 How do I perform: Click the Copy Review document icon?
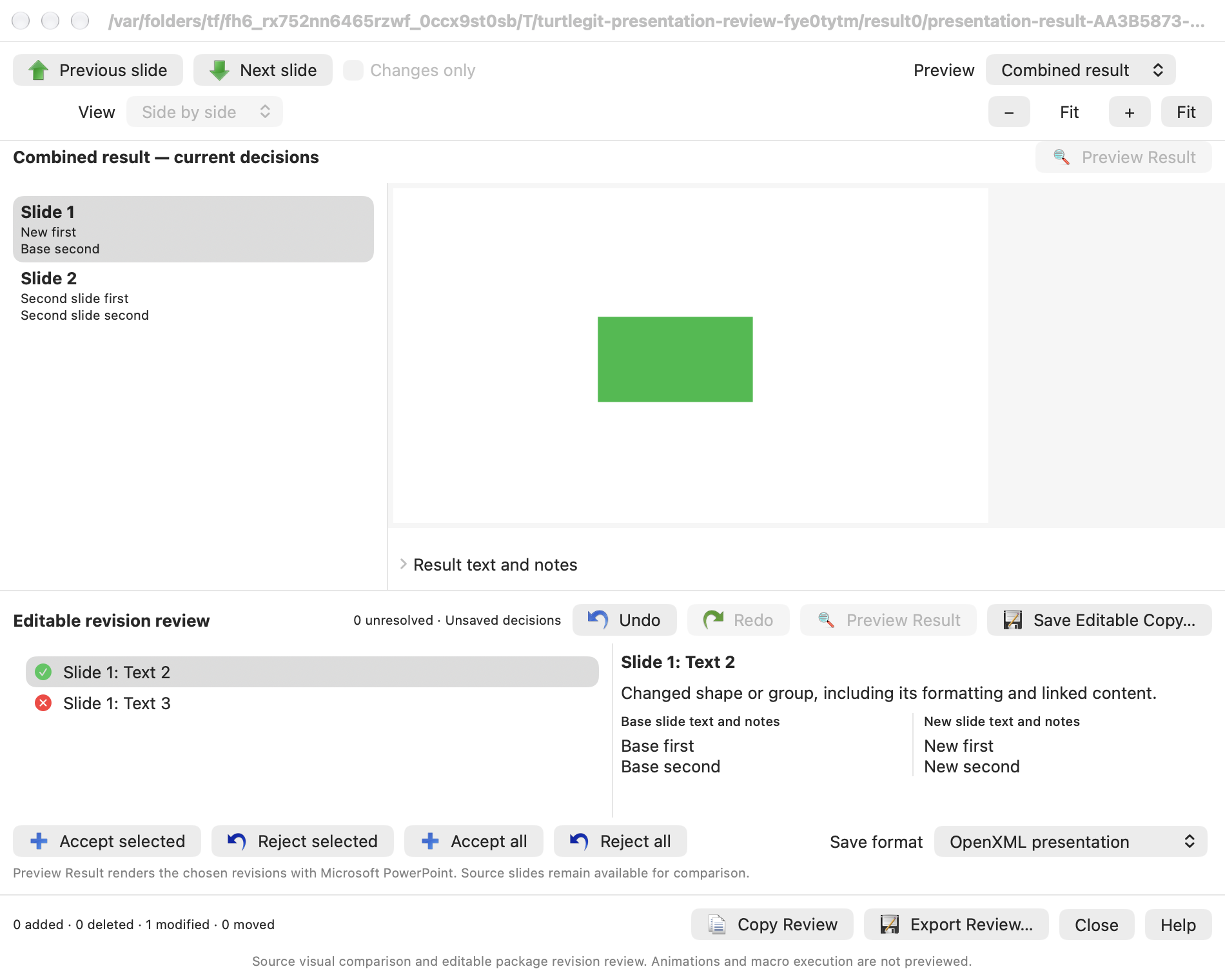pyautogui.click(x=717, y=924)
